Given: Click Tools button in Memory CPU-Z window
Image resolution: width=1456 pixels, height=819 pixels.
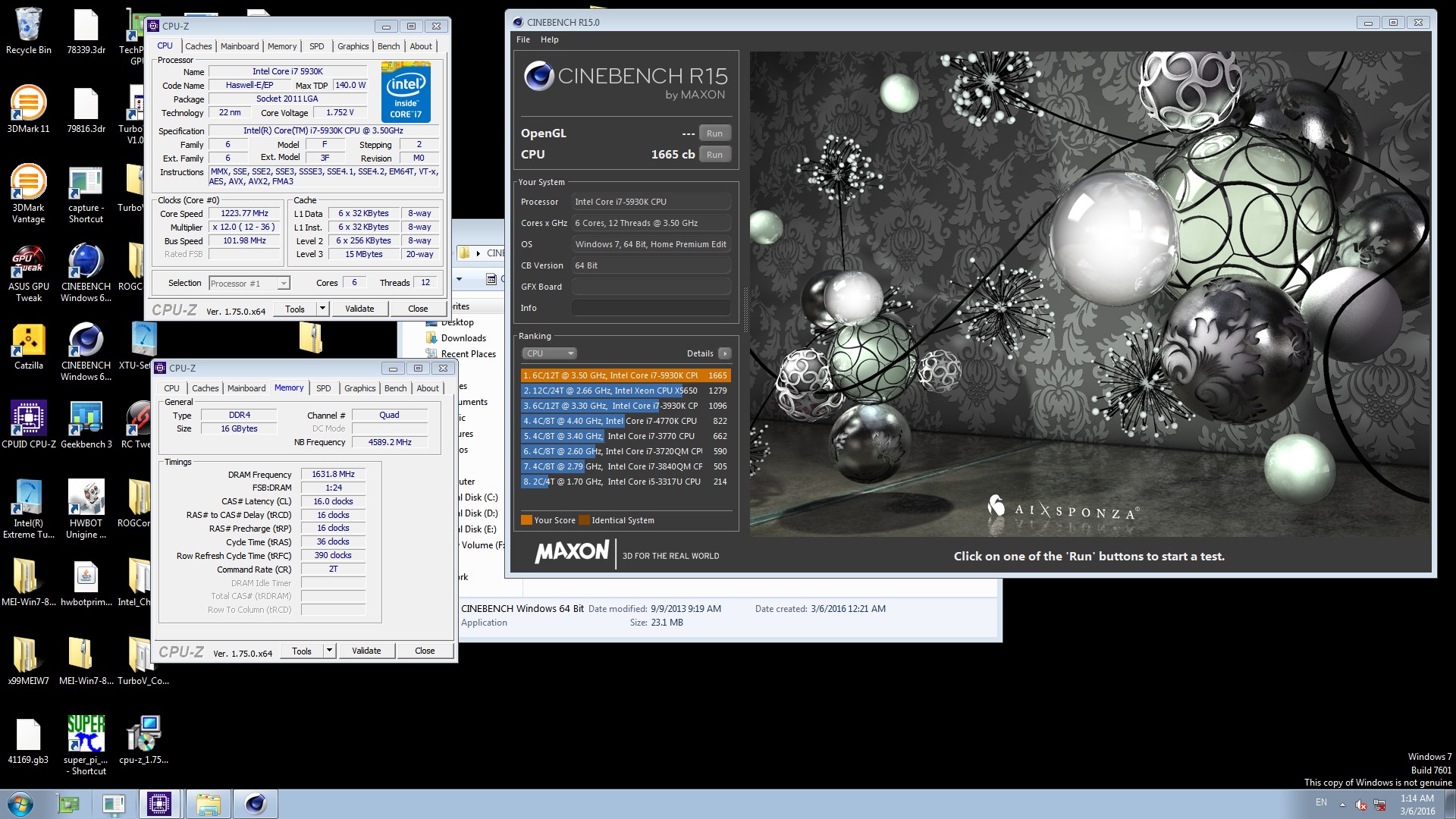Looking at the screenshot, I should [302, 651].
